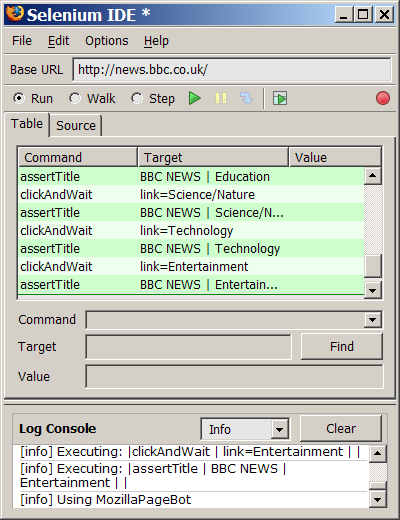Clear the log console
Viewport: 400px width, 520px height.
point(341,429)
